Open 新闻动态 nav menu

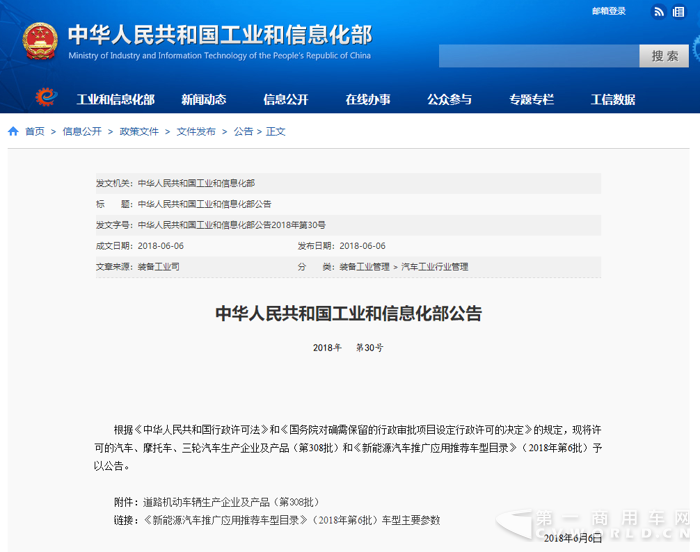click(204, 99)
